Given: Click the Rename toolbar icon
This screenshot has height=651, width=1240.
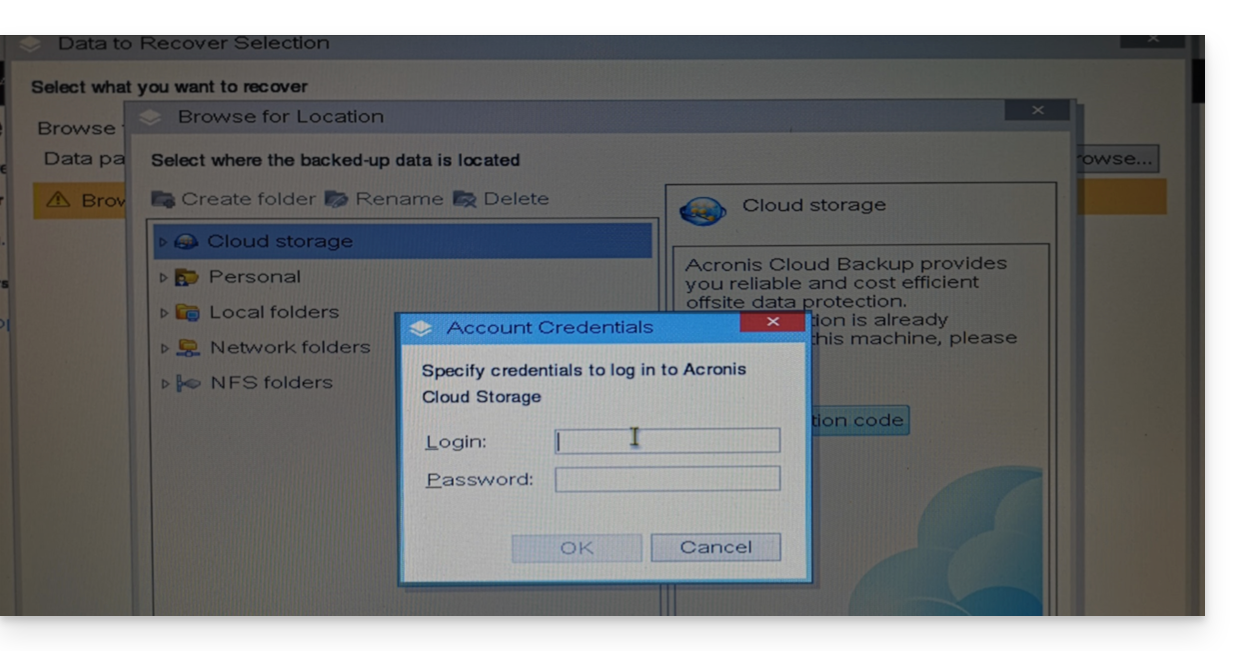Looking at the screenshot, I should click(336, 199).
